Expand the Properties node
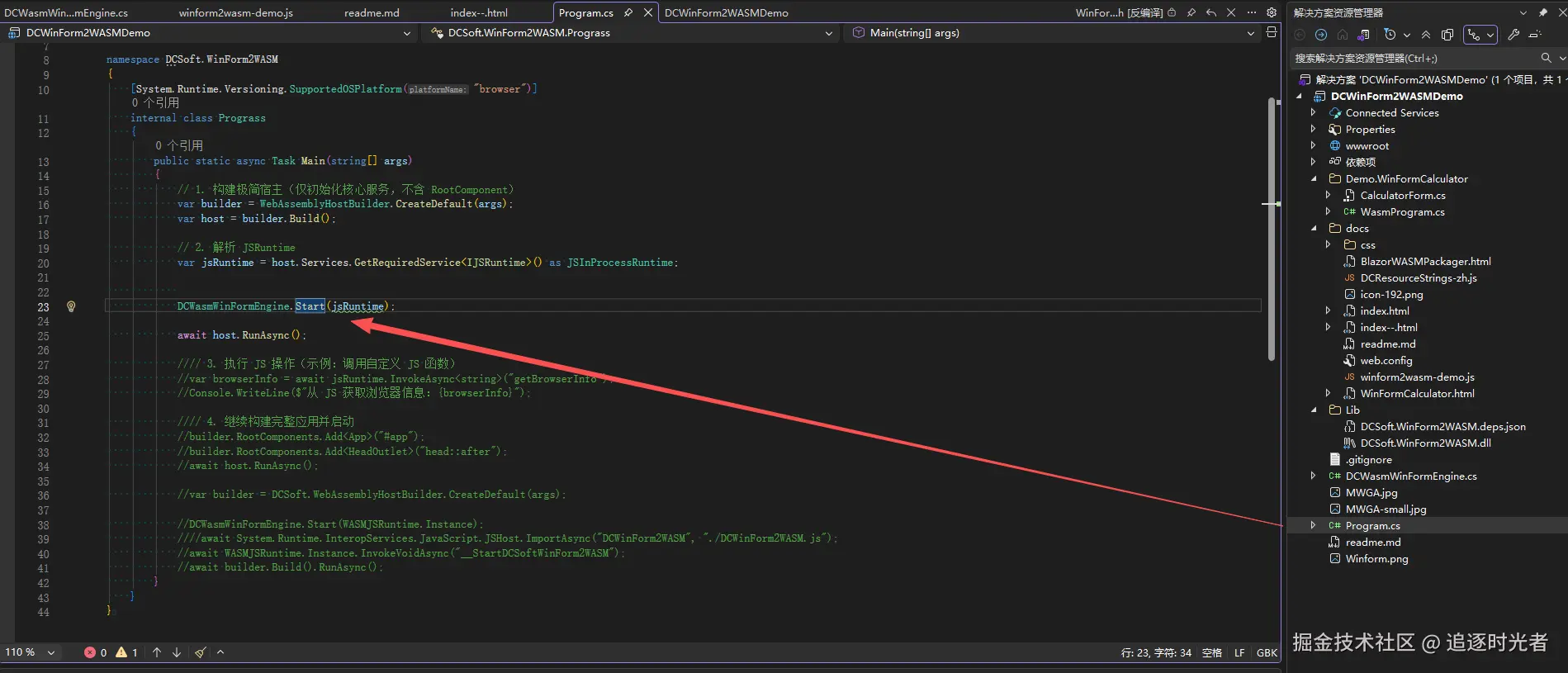Viewport: 1568px width, 673px height. (x=1313, y=129)
